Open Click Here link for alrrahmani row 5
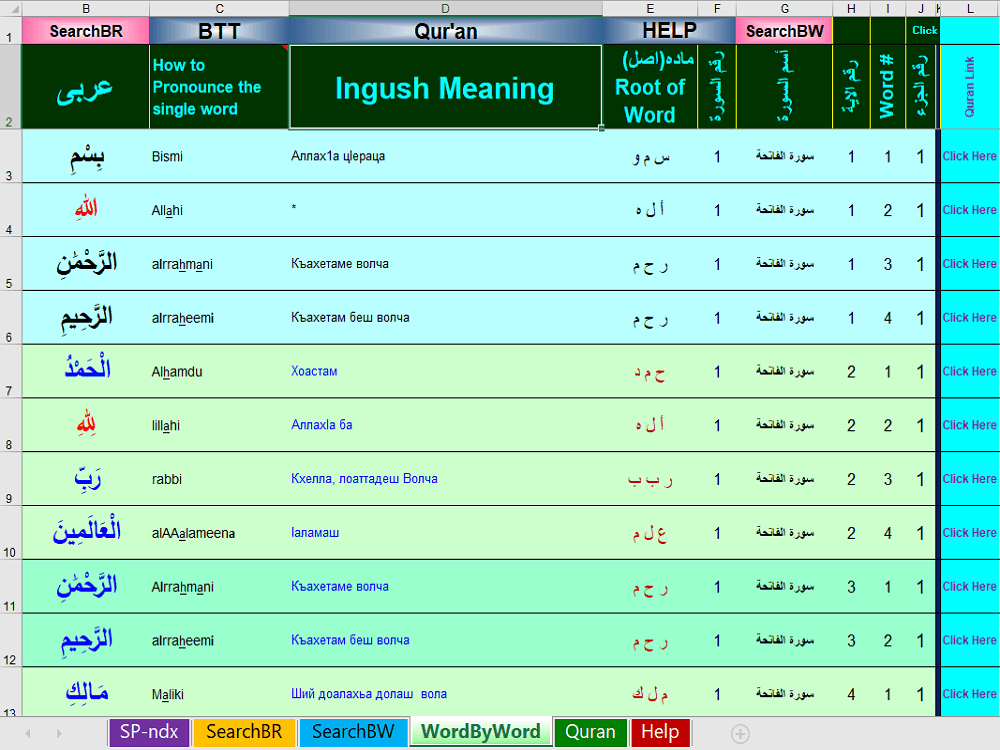 [969, 264]
